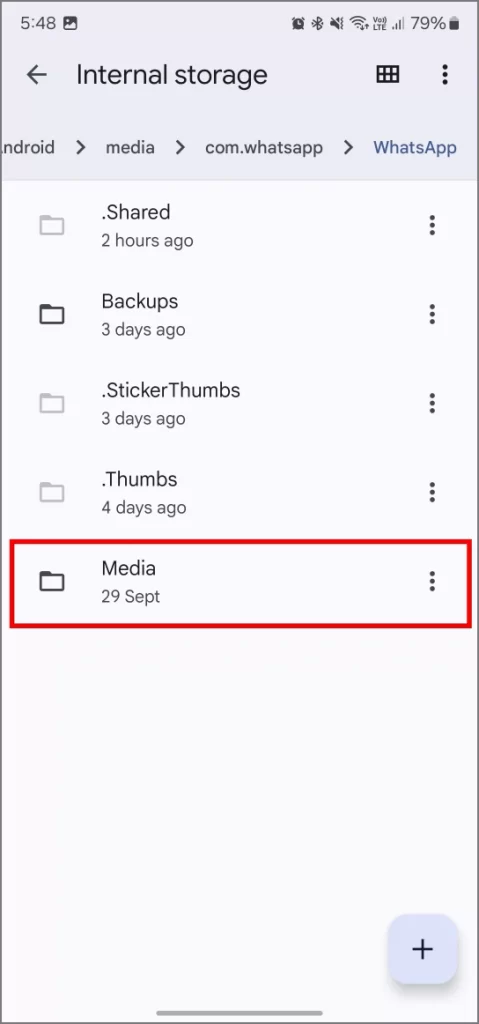This screenshot has width=479, height=1024.
Task: Open the top-right overflow menu
Action: click(444, 74)
